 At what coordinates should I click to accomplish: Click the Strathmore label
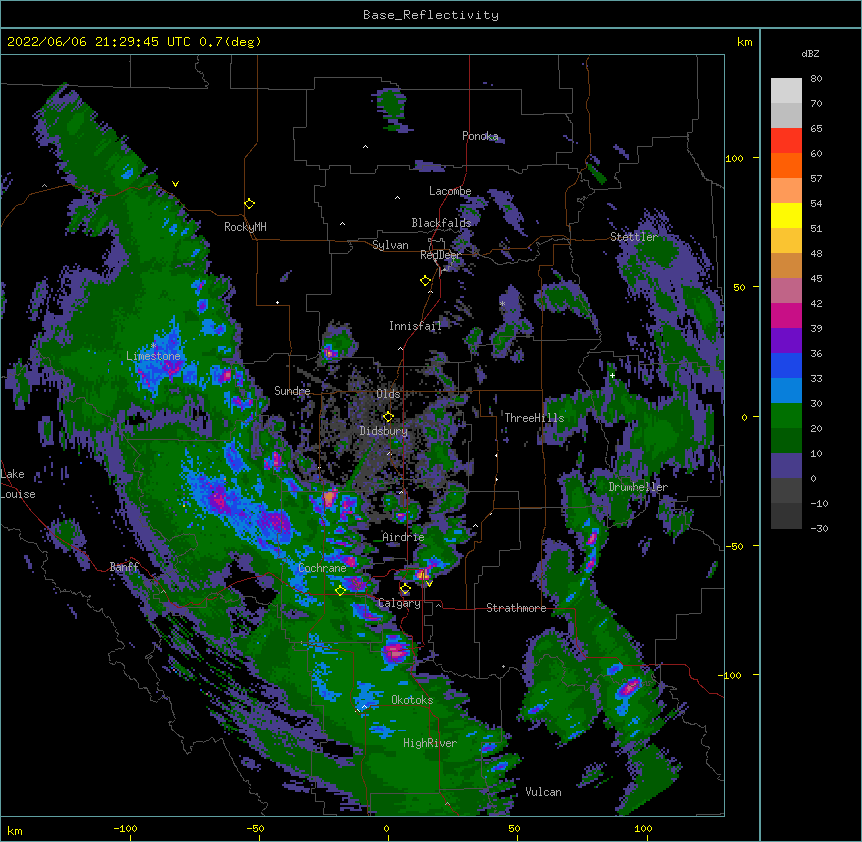pos(516,608)
